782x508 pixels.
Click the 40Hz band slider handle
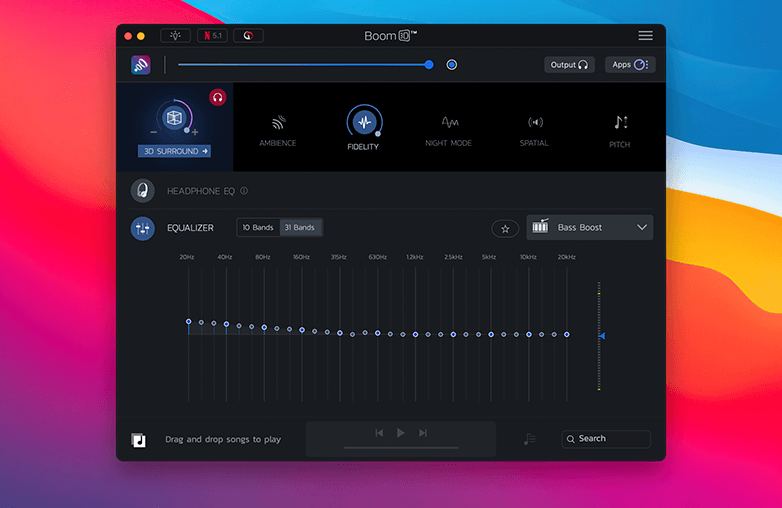coord(226,324)
